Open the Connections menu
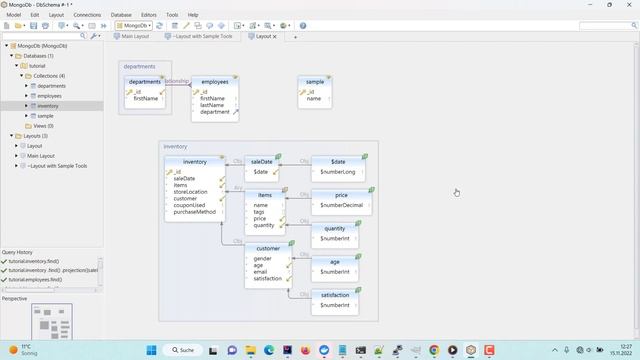640x360 pixels. (87, 15)
